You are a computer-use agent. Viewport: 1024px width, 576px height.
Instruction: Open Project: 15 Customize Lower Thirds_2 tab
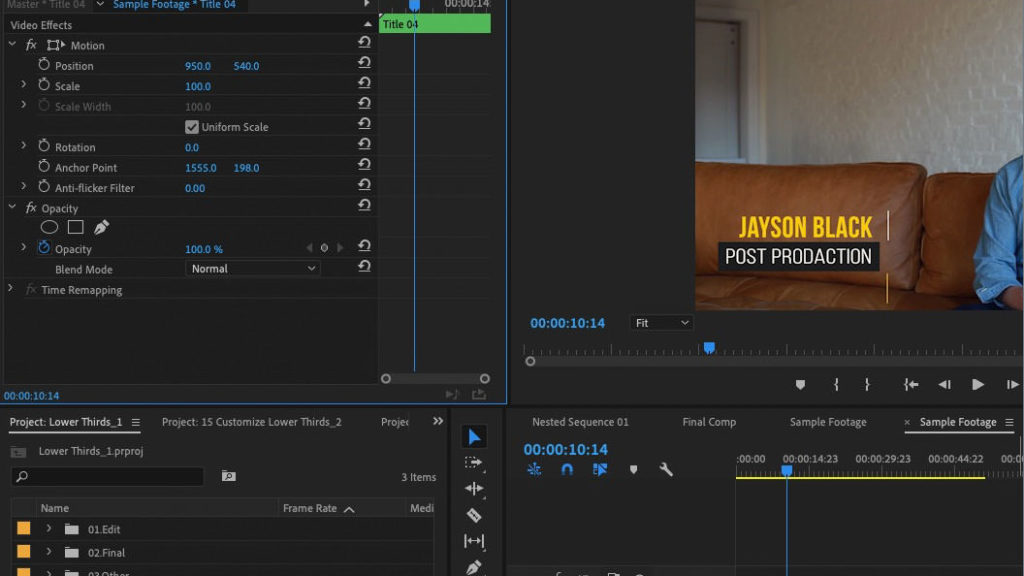point(251,422)
